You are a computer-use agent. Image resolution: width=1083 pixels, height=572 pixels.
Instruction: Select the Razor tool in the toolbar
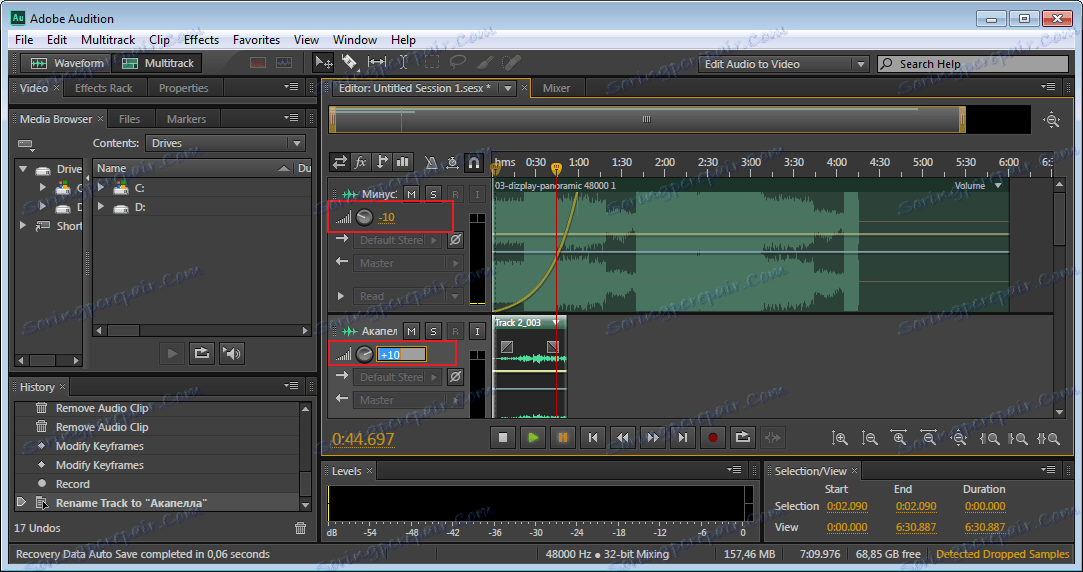click(350, 63)
